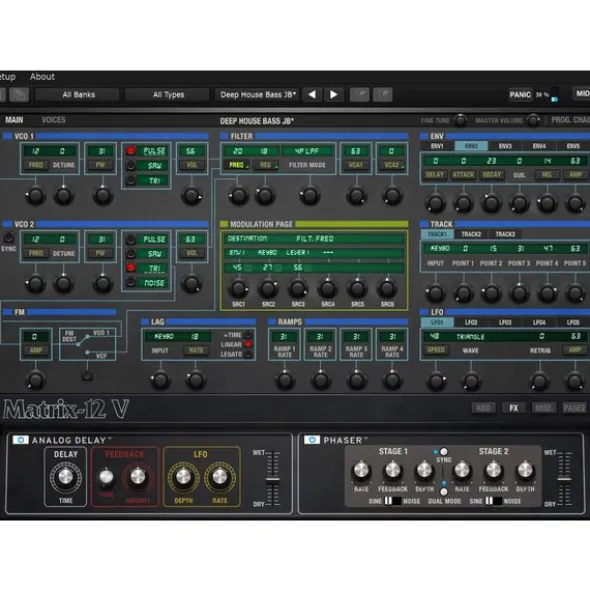Switch to the MAIN page tab

coord(14,120)
